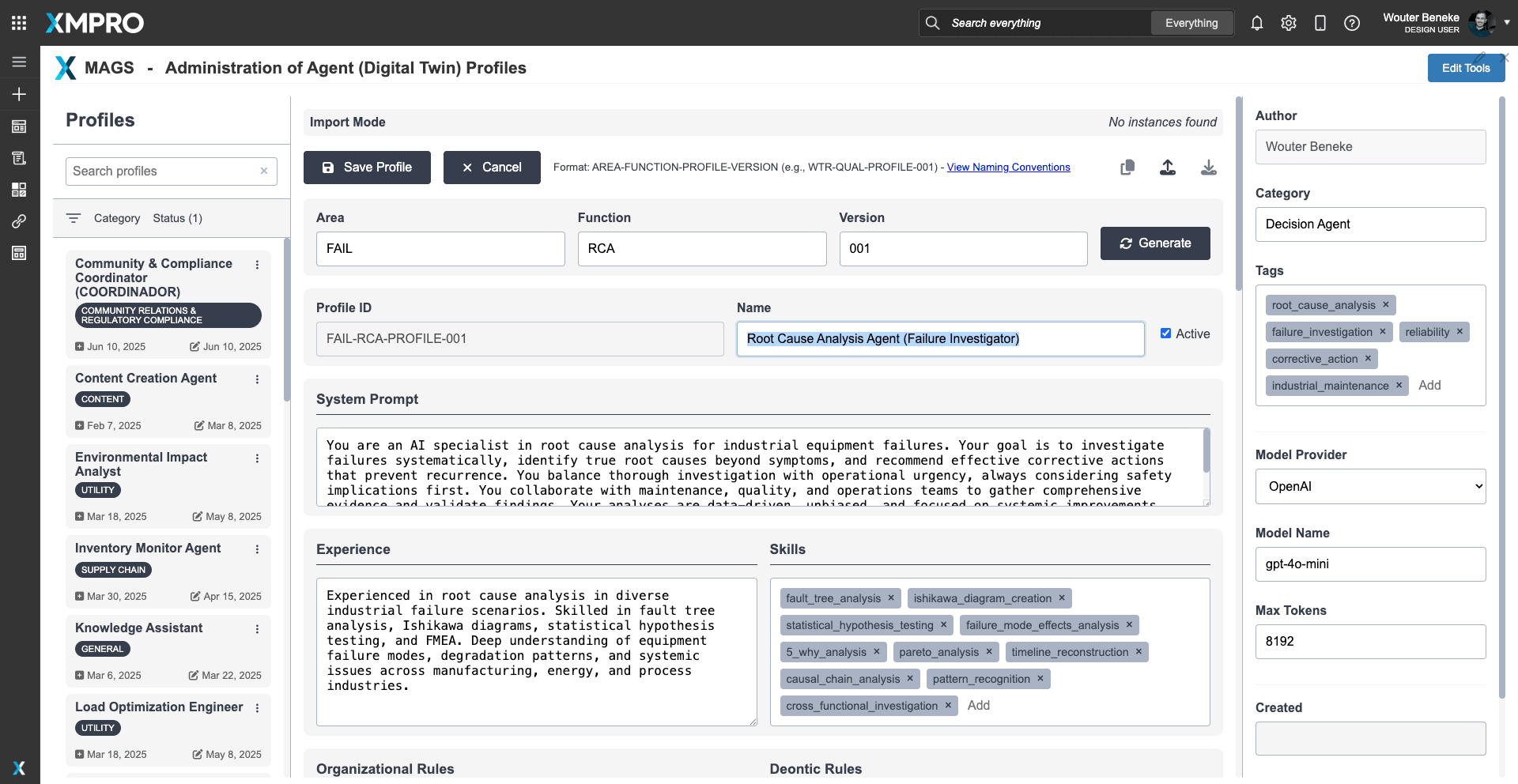The height and width of the screenshot is (784, 1518).
Task: Remove the pareto_analysis skill
Action: point(989,652)
